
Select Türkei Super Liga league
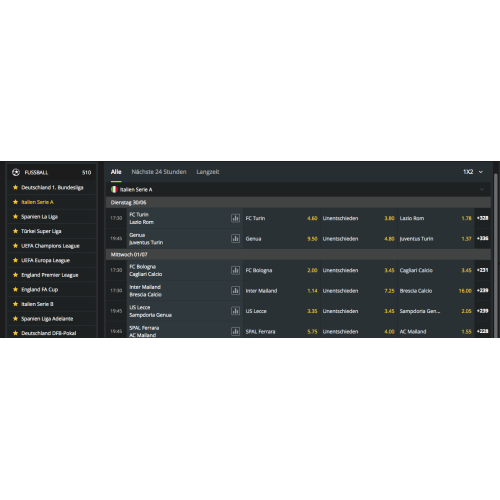coord(41,231)
